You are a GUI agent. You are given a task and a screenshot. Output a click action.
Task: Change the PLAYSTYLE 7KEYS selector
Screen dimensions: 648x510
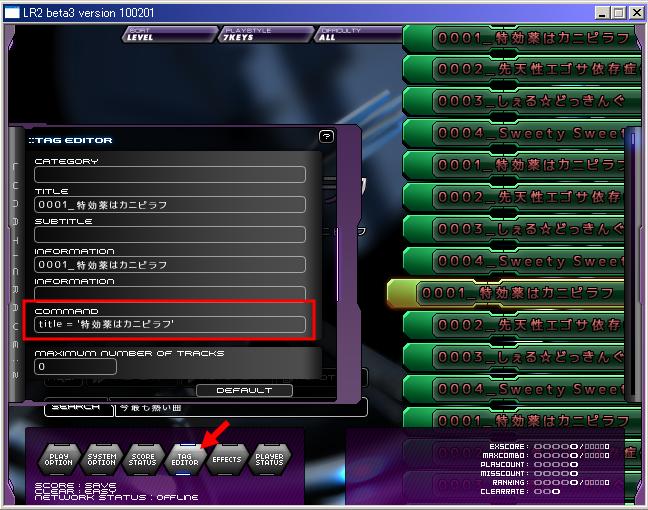click(x=266, y=34)
